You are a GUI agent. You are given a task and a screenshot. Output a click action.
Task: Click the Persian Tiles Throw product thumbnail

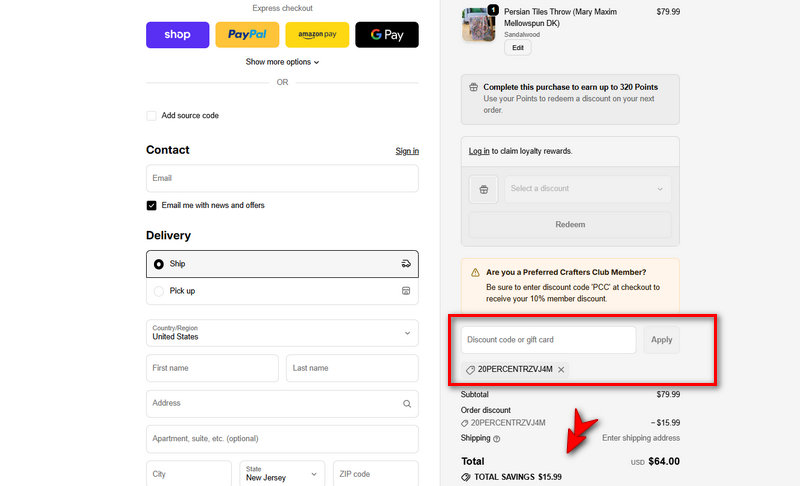[478, 26]
